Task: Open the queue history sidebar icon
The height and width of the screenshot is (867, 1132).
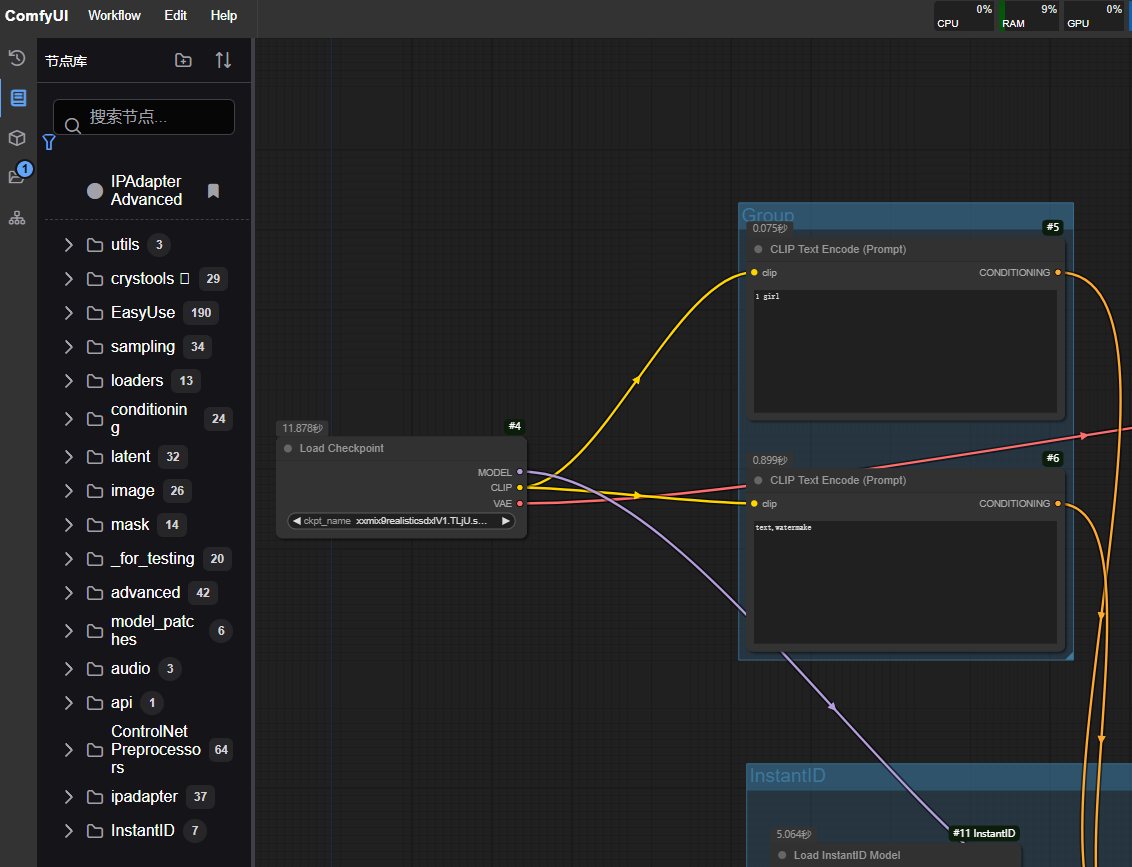Action: point(17,58)
